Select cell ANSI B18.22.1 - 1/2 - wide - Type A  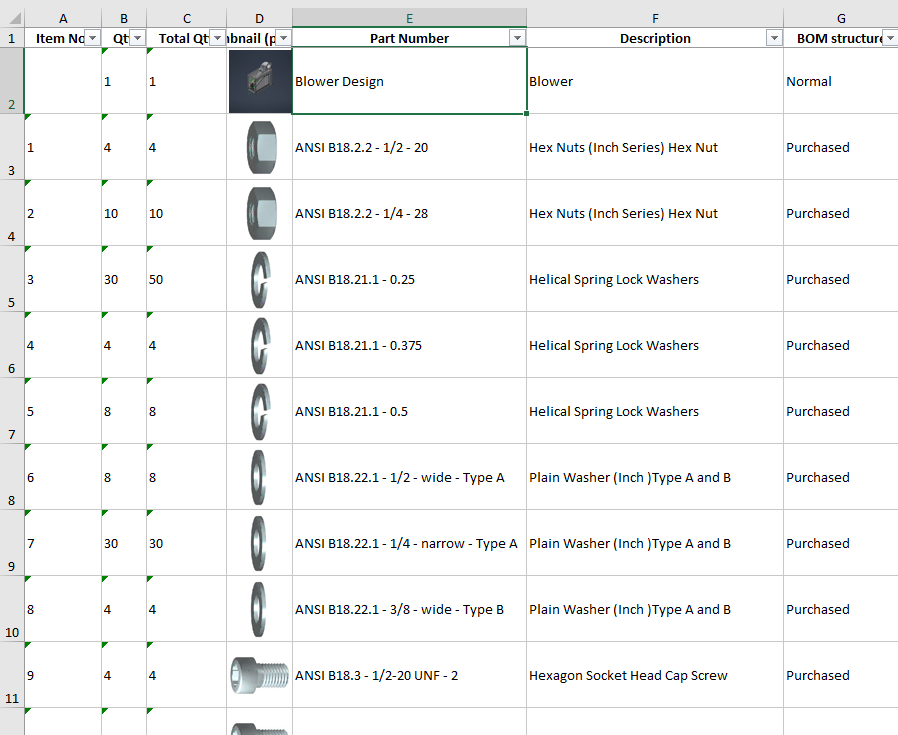[409, 477]
